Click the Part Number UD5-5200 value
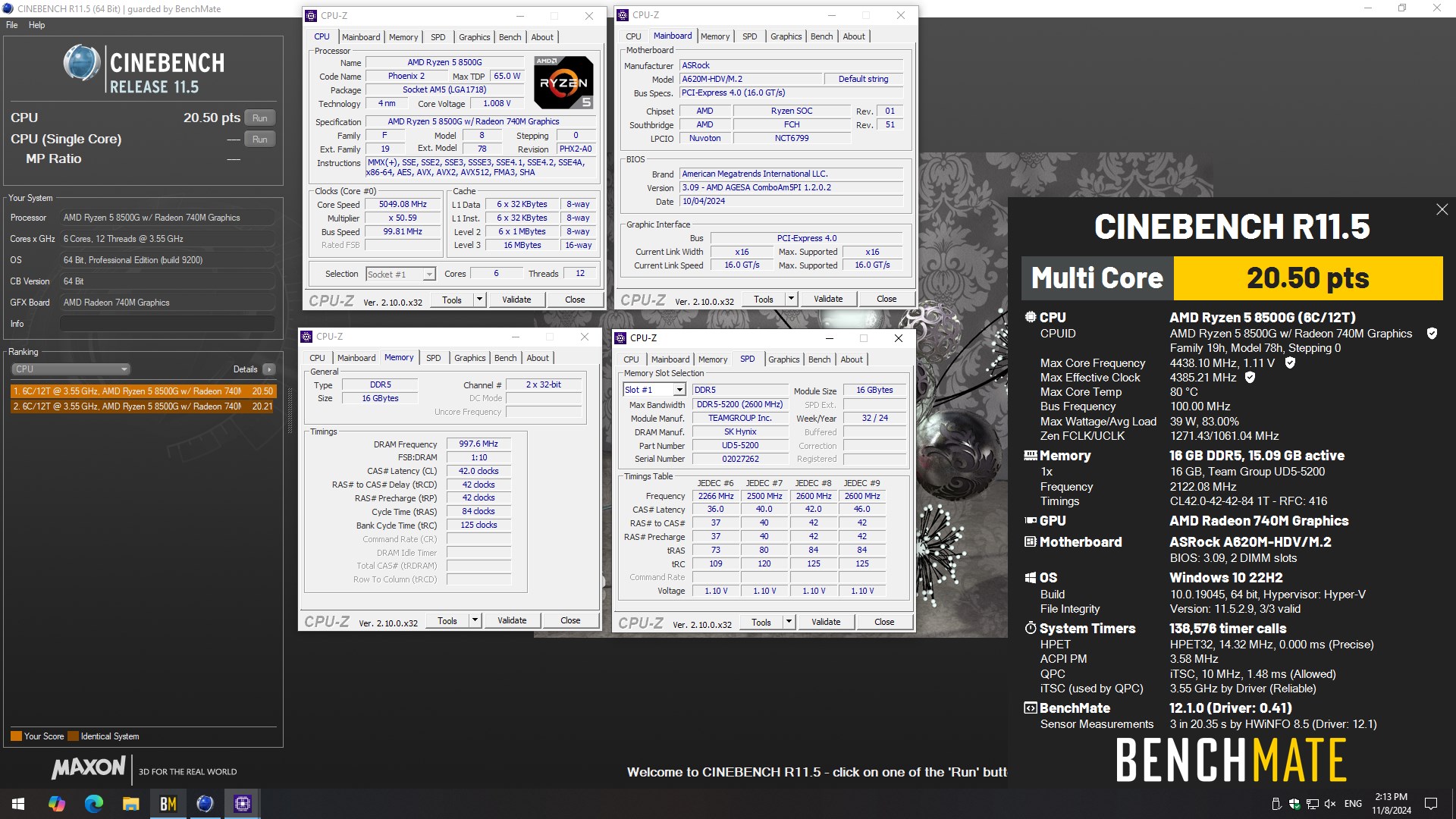1456x819 pixels. point(739,446)
